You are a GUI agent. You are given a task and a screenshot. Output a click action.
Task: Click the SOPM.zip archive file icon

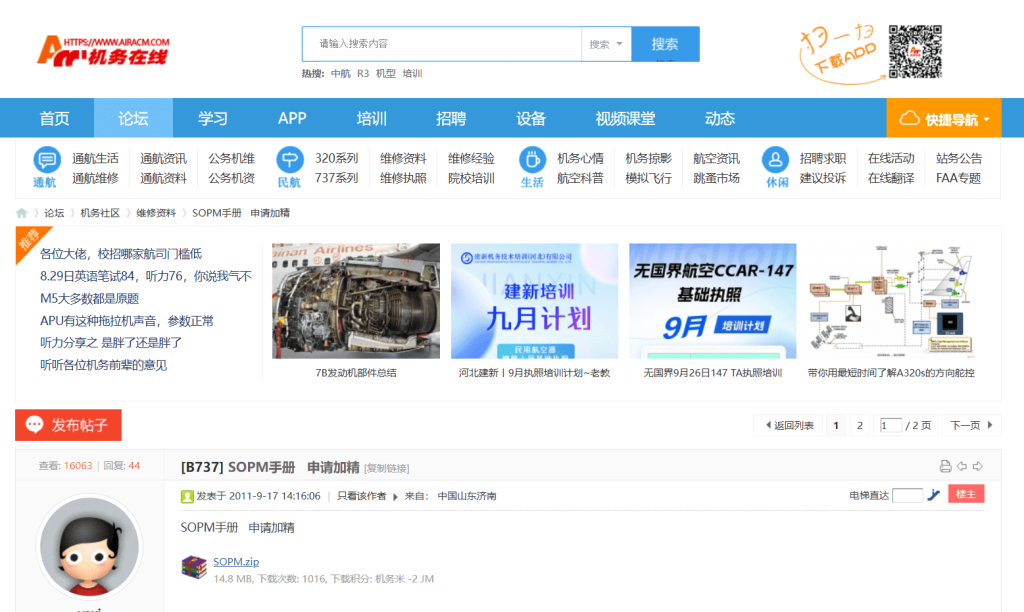point(194,567)
